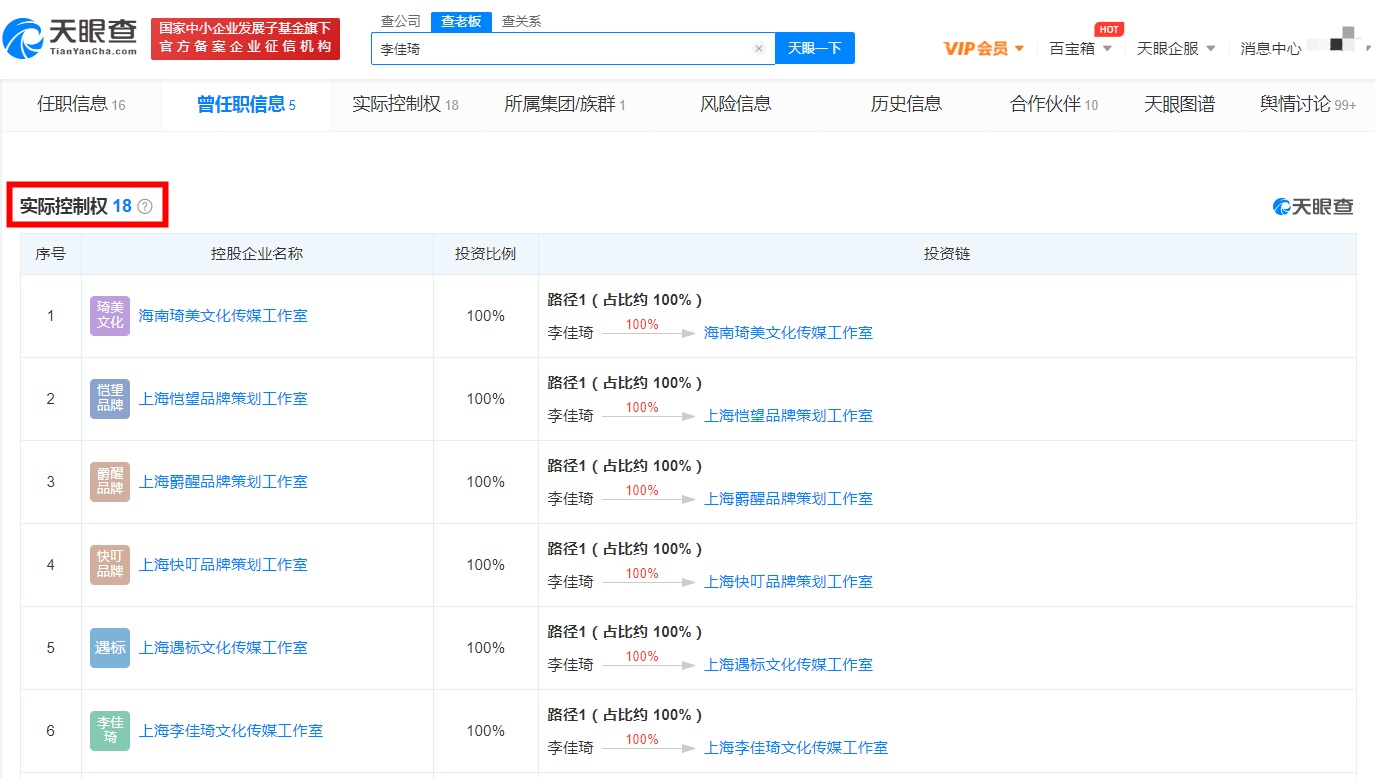Open 上海遇标文化传媒工作室 in the investment chain
1375x778 pixels.
(788, 665)
